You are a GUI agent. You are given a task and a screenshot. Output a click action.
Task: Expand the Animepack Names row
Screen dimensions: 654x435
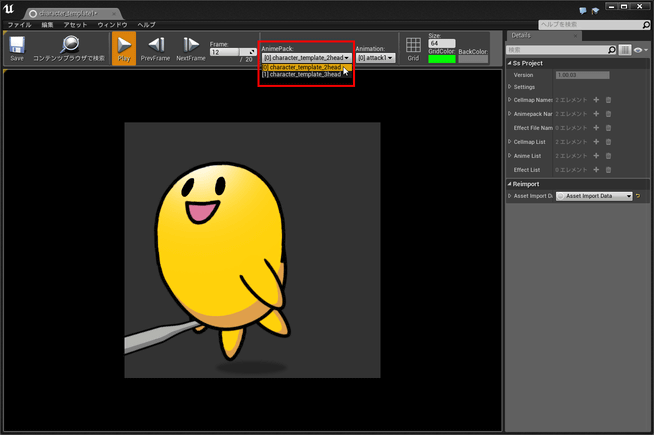coord(510,113)
